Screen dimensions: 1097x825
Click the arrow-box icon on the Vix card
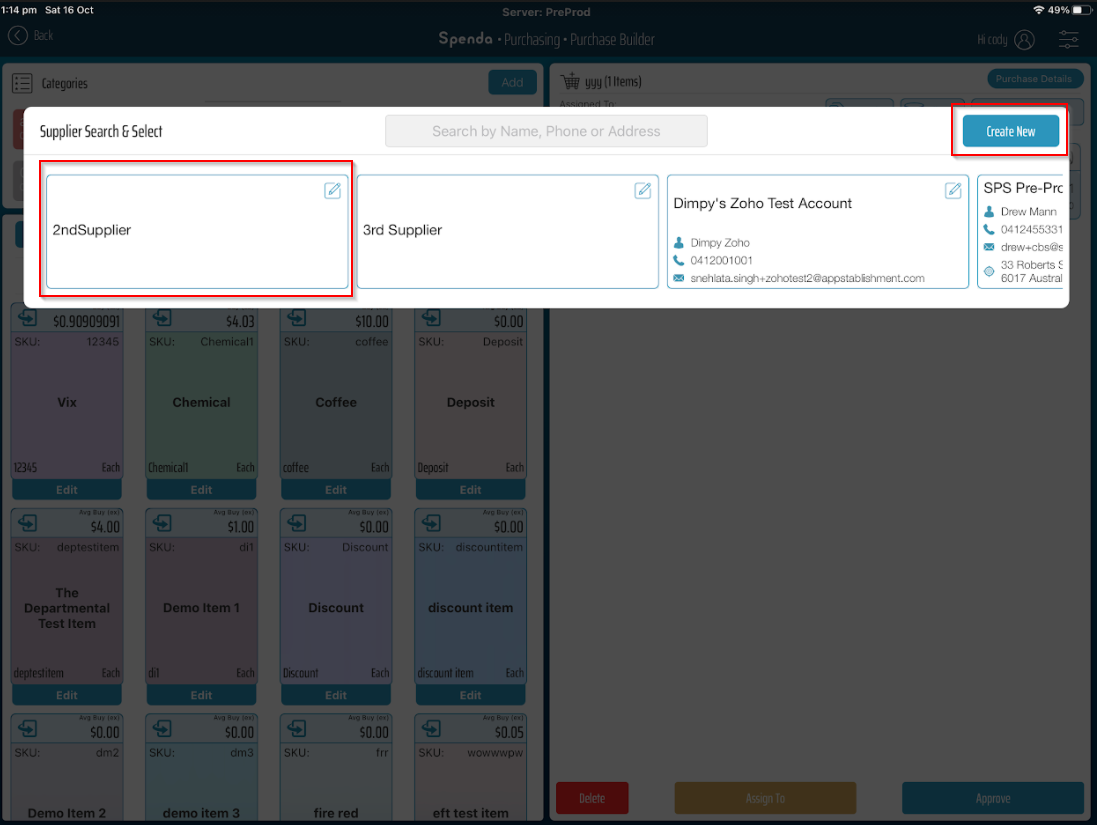(27, 318)
